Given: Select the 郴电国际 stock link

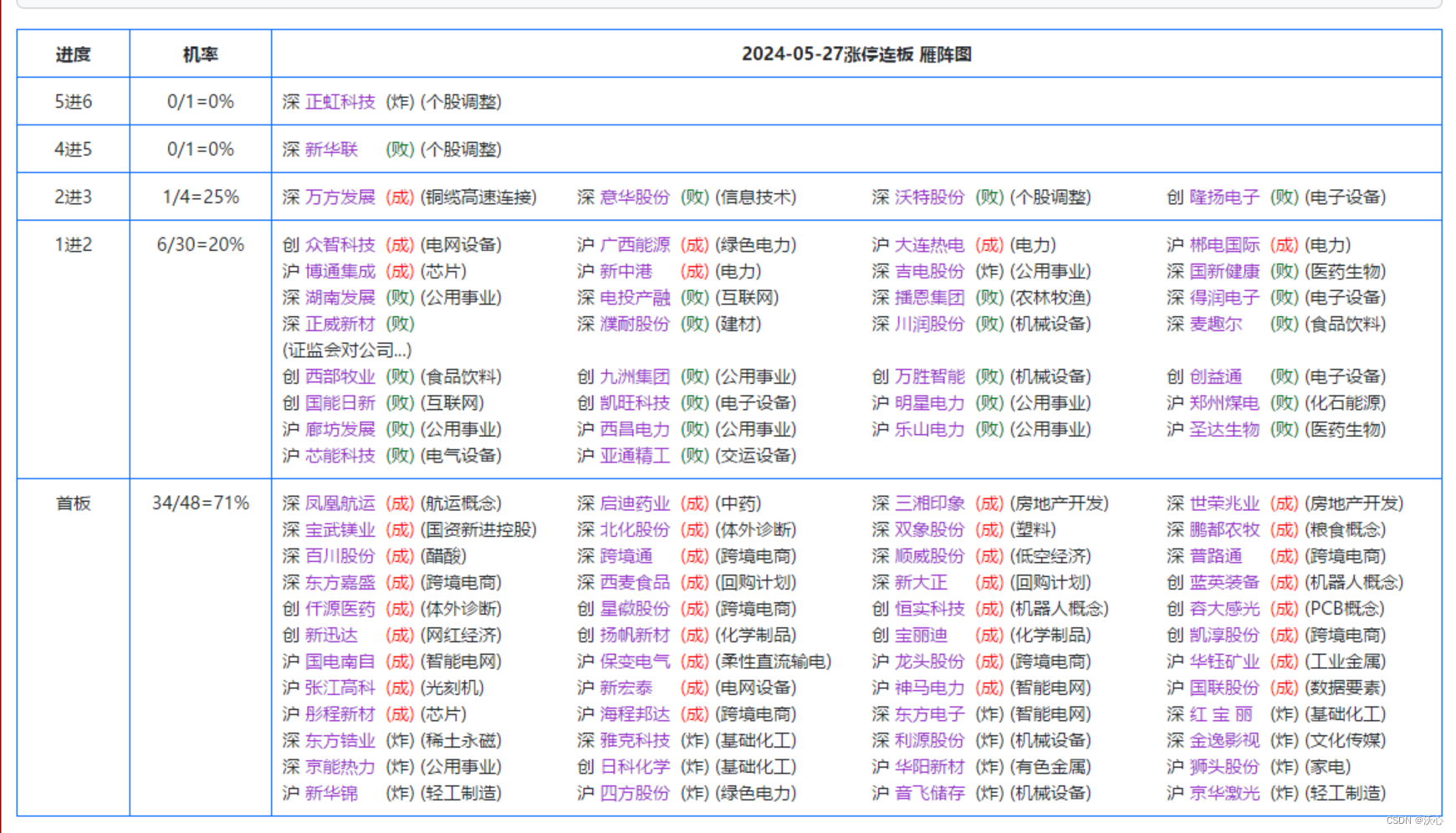Looking at the screenshot, I should pyautogui.click(x=1224, y=245).
